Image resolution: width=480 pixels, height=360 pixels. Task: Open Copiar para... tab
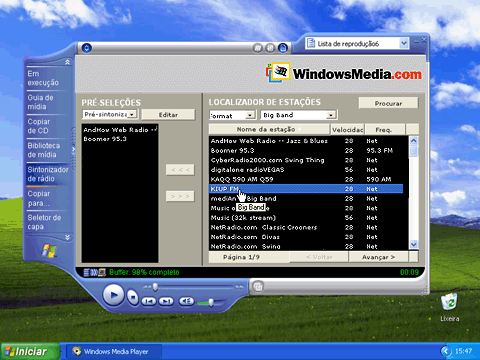(47, 198)
